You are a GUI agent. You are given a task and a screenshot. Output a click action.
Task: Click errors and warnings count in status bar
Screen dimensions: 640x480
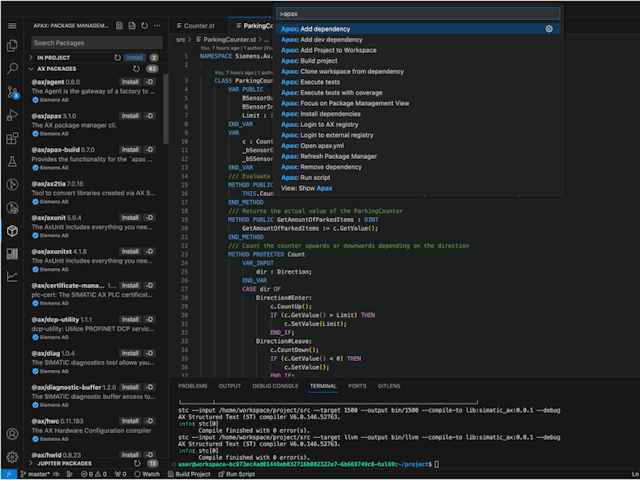[x=93, y=474]
